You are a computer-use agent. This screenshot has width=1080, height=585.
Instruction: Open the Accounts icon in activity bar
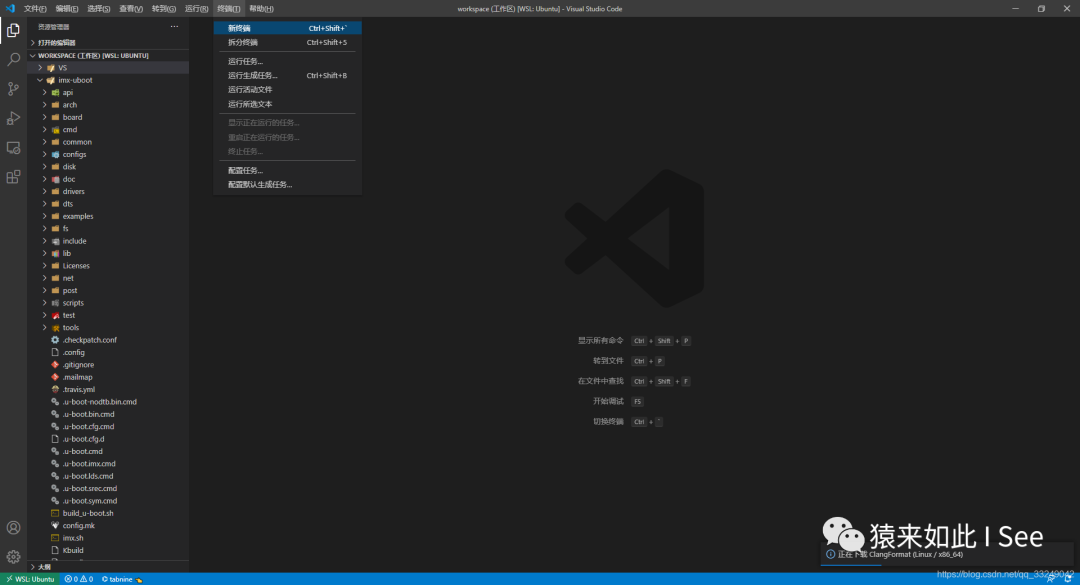point(13,528)
